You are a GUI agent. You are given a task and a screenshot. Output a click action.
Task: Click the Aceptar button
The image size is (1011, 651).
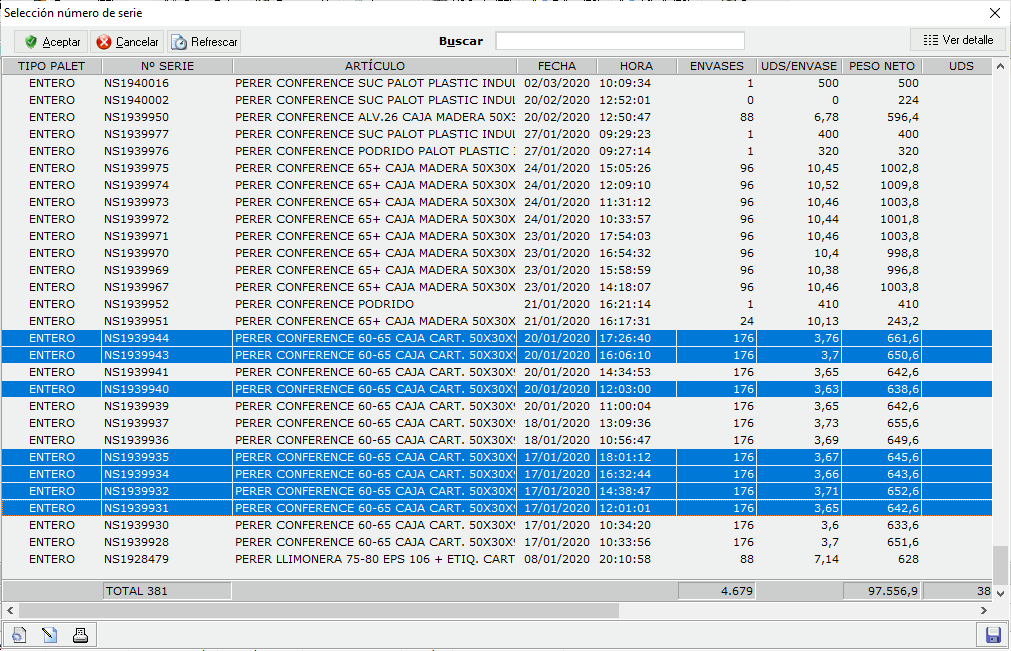[x=51, y=42]
